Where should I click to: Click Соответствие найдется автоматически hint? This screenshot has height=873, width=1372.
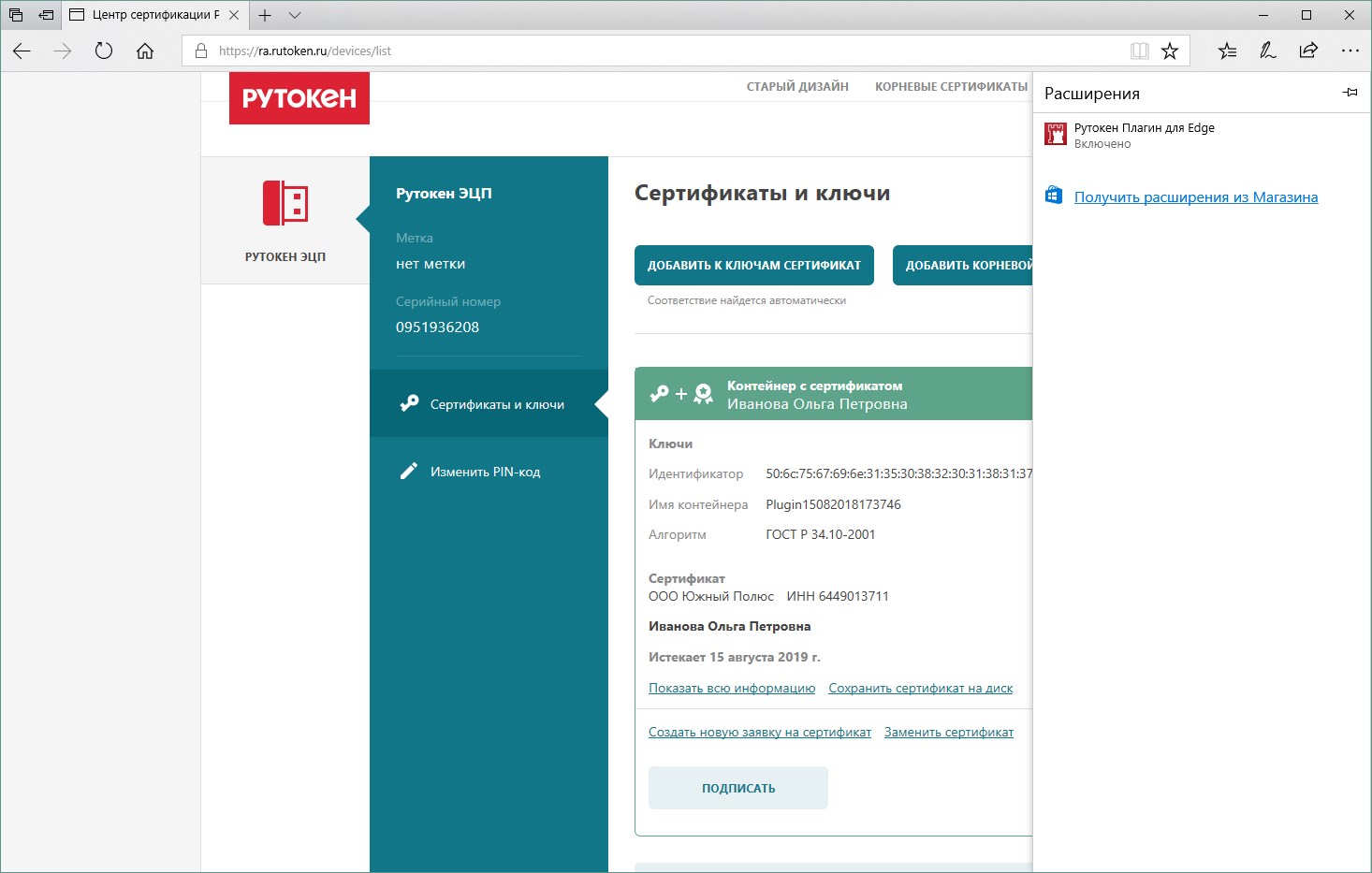[x=747, y=300]
